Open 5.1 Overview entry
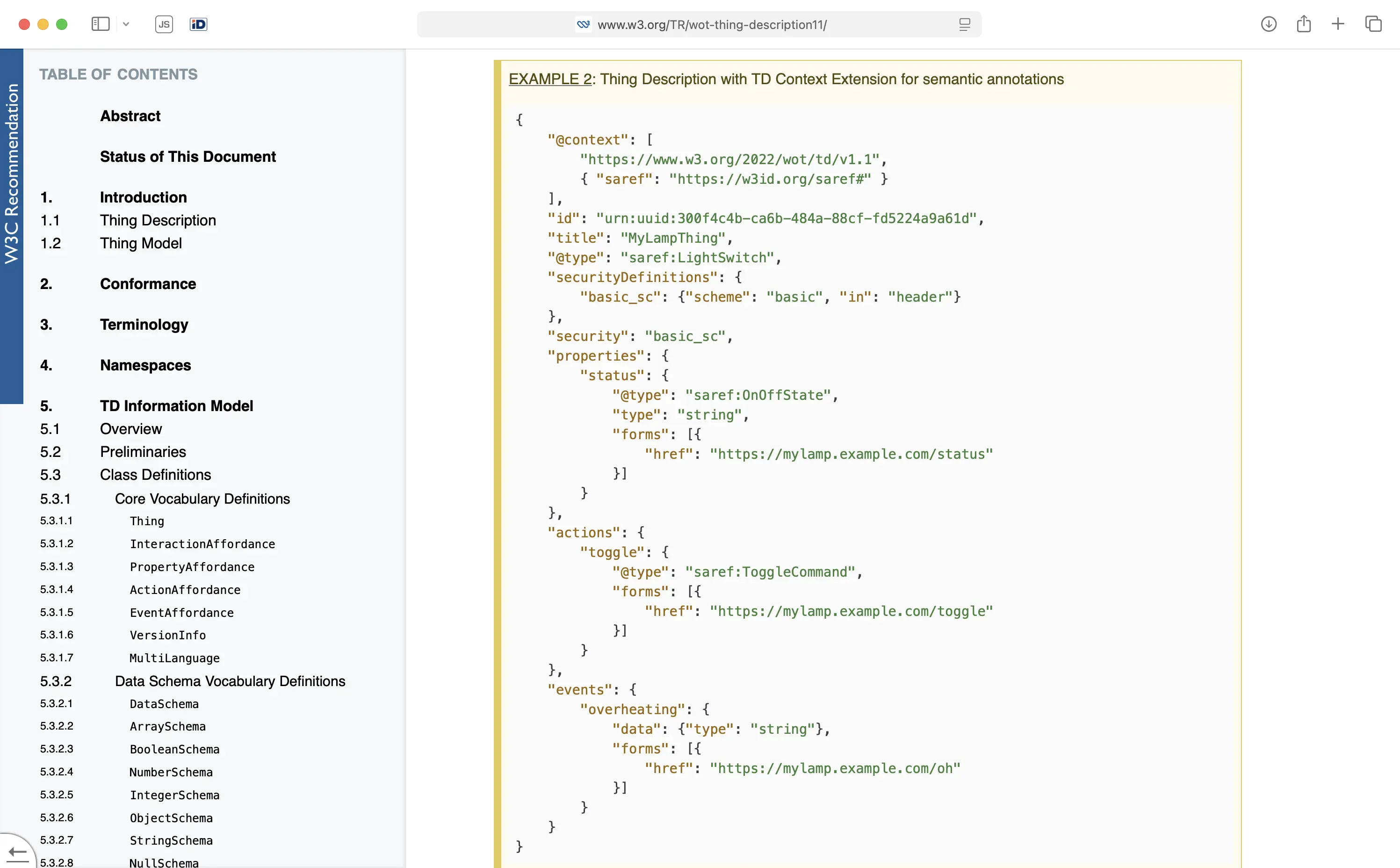This screenshot has height=868, width=1400. pos(131,429)
